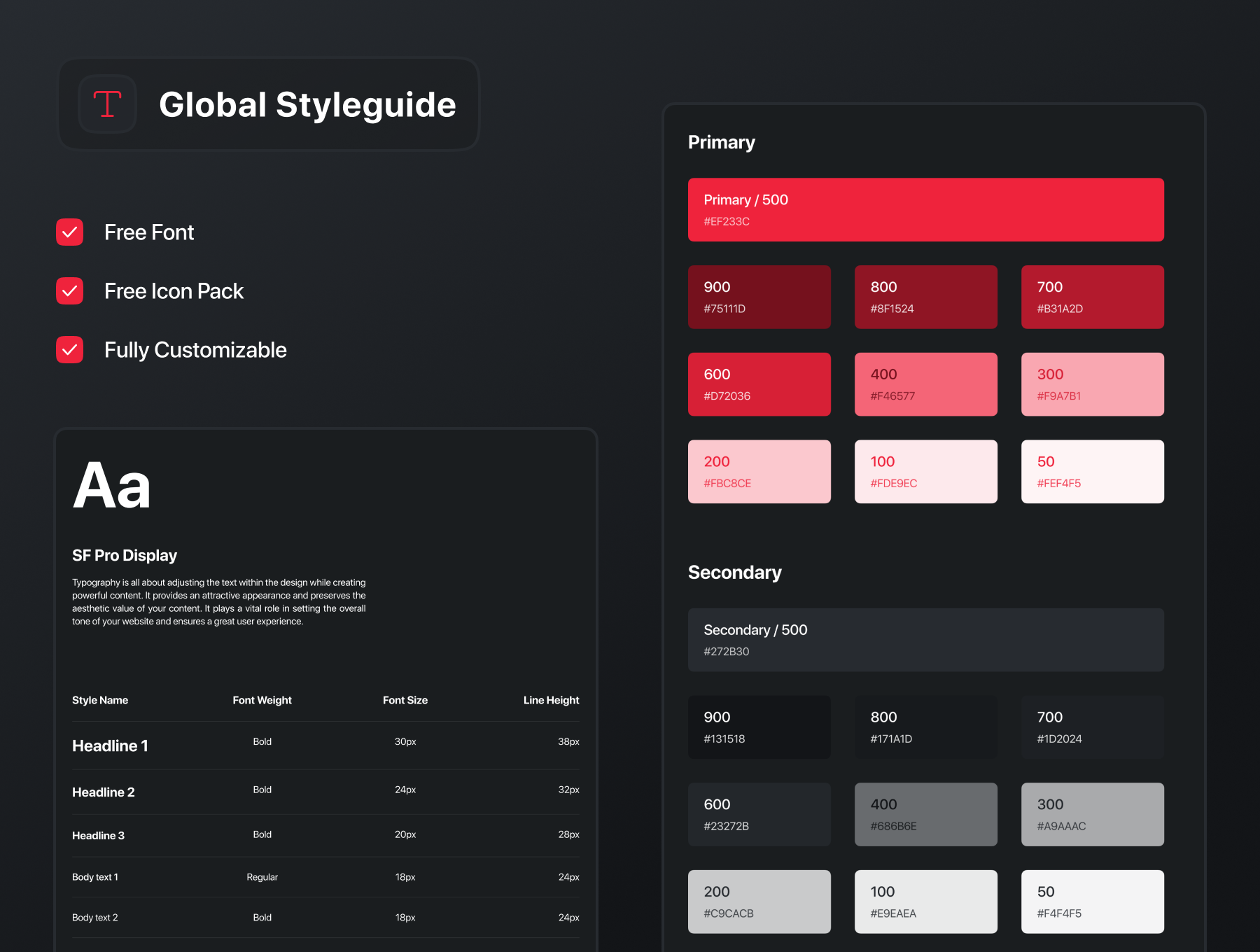Image resolution: width=1260 pixels, height=952 pixels.
Task: Pick the Secondary 400 swatch #686B6E
Action: click(x=925, y=814)
